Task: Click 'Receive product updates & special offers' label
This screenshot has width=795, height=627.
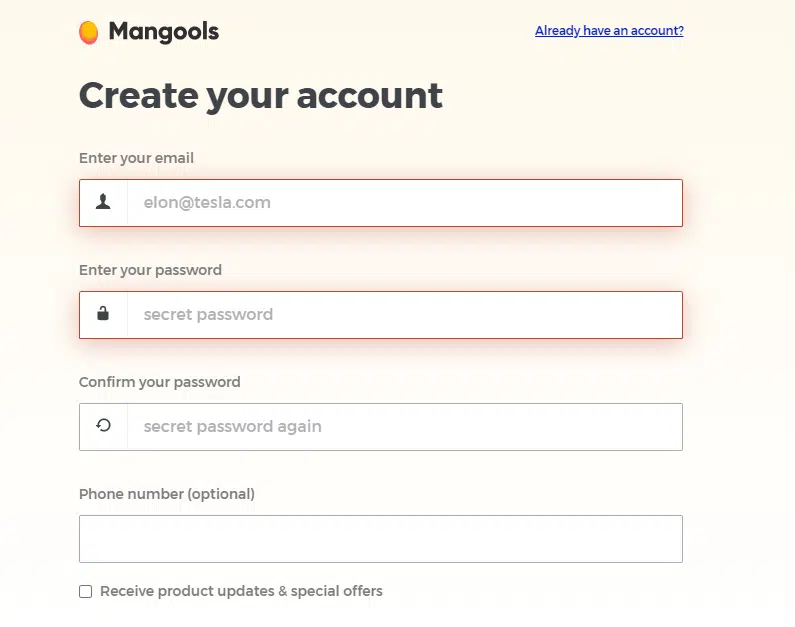Action: tap(241, 591)
